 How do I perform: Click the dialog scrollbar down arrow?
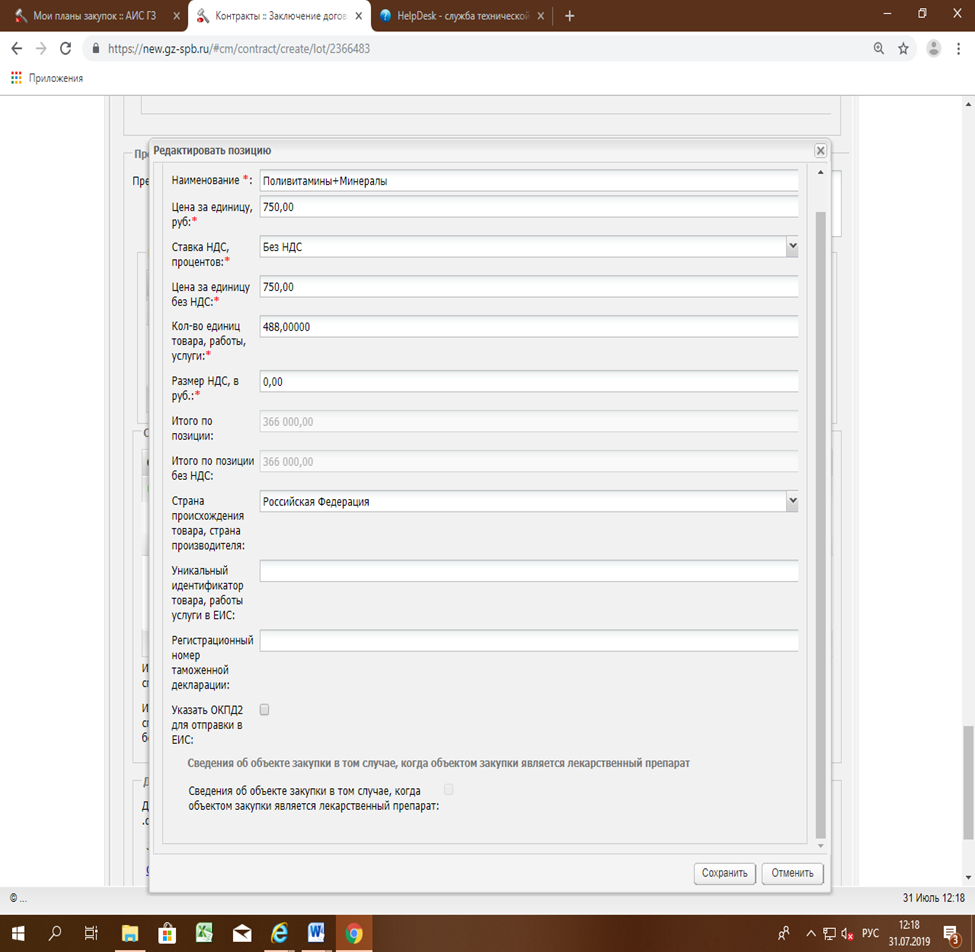point(820,846)
